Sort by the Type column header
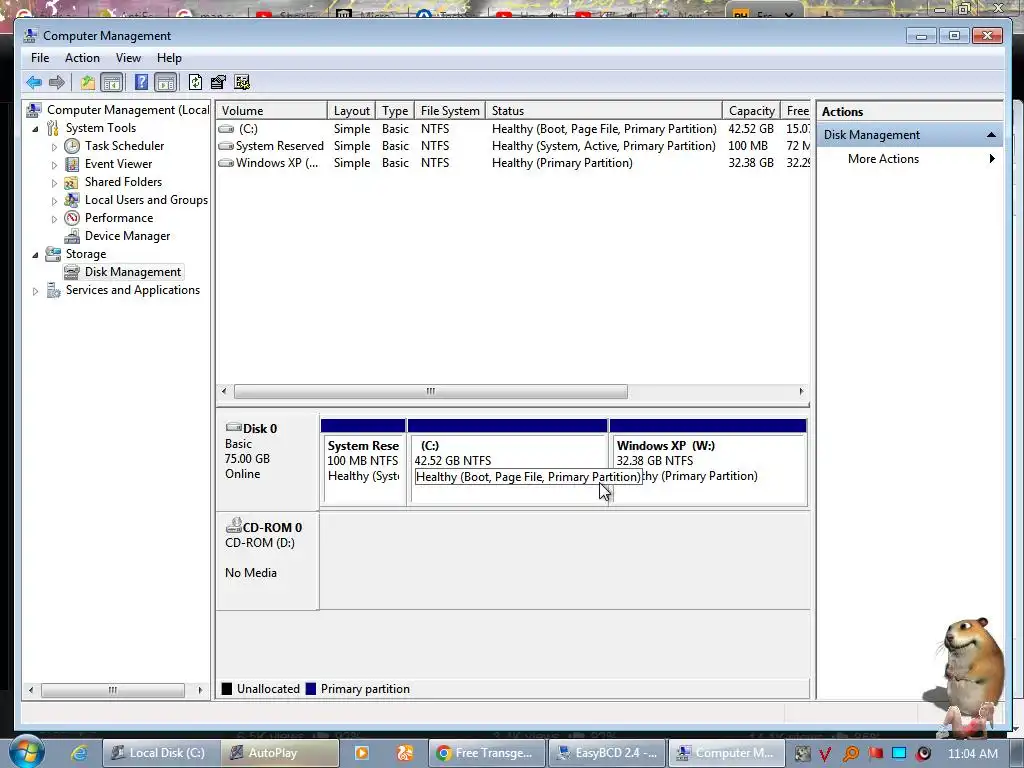Image resolution: width=1024 pixels, height=768 pixels. [395, 110]
